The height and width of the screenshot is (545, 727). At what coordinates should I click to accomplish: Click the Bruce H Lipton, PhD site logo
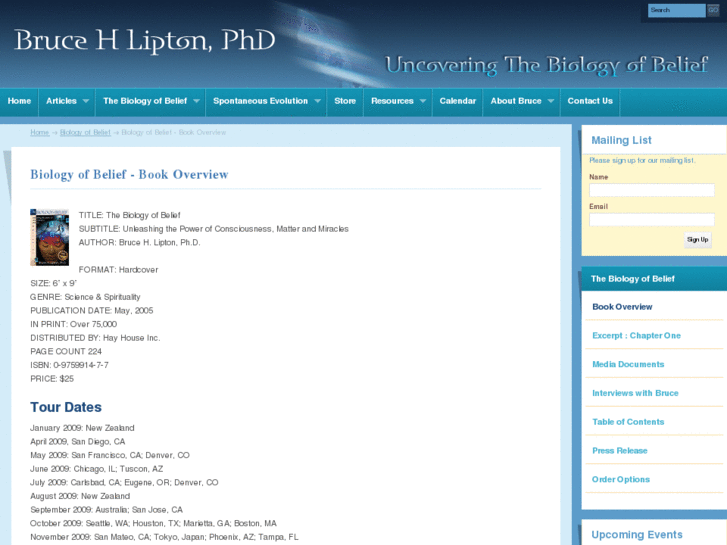coord(145,41)
